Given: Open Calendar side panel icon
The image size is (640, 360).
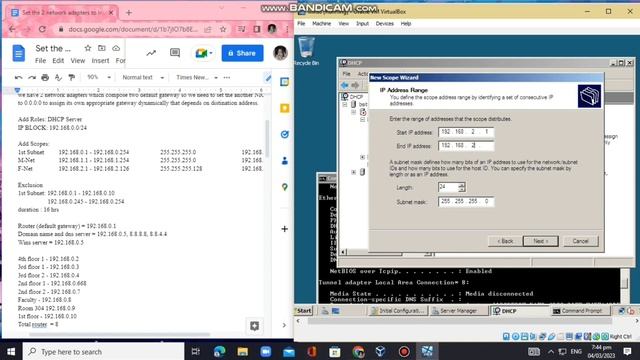Looking at the screenshot, I should click(x=284, y=82).
